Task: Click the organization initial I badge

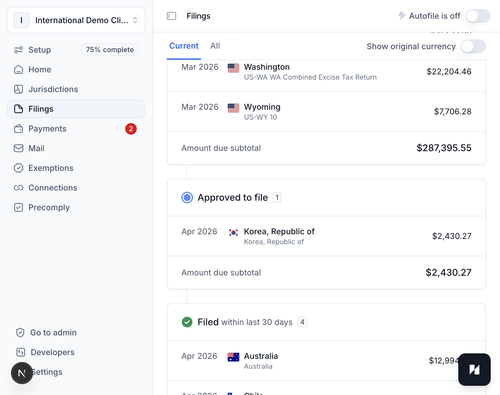Action: pos(21,20)
